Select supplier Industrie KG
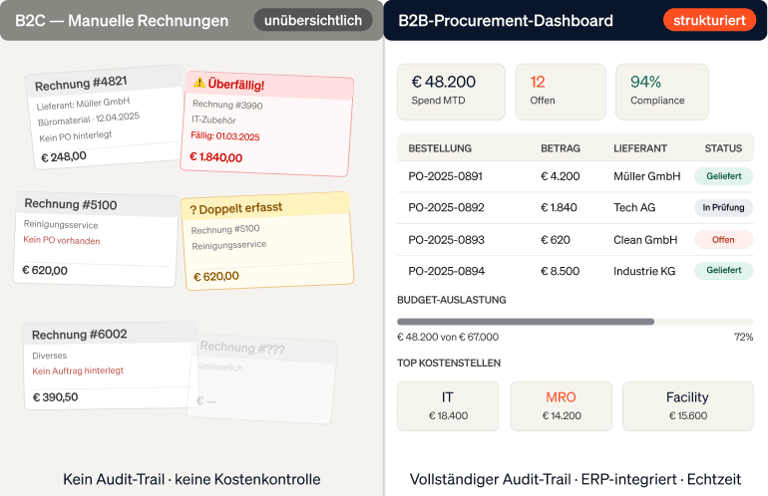 pos(644,271)
